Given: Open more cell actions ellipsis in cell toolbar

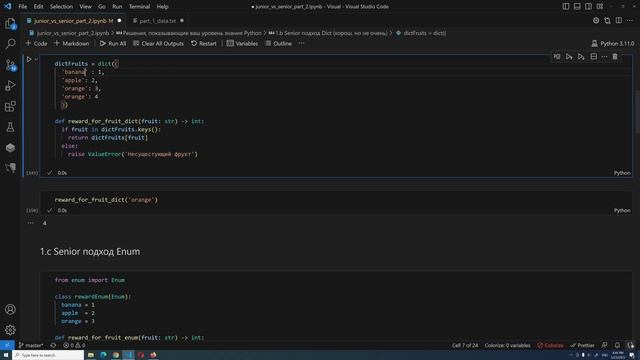Looking at the screenshot, I should (x=604, y=57).
